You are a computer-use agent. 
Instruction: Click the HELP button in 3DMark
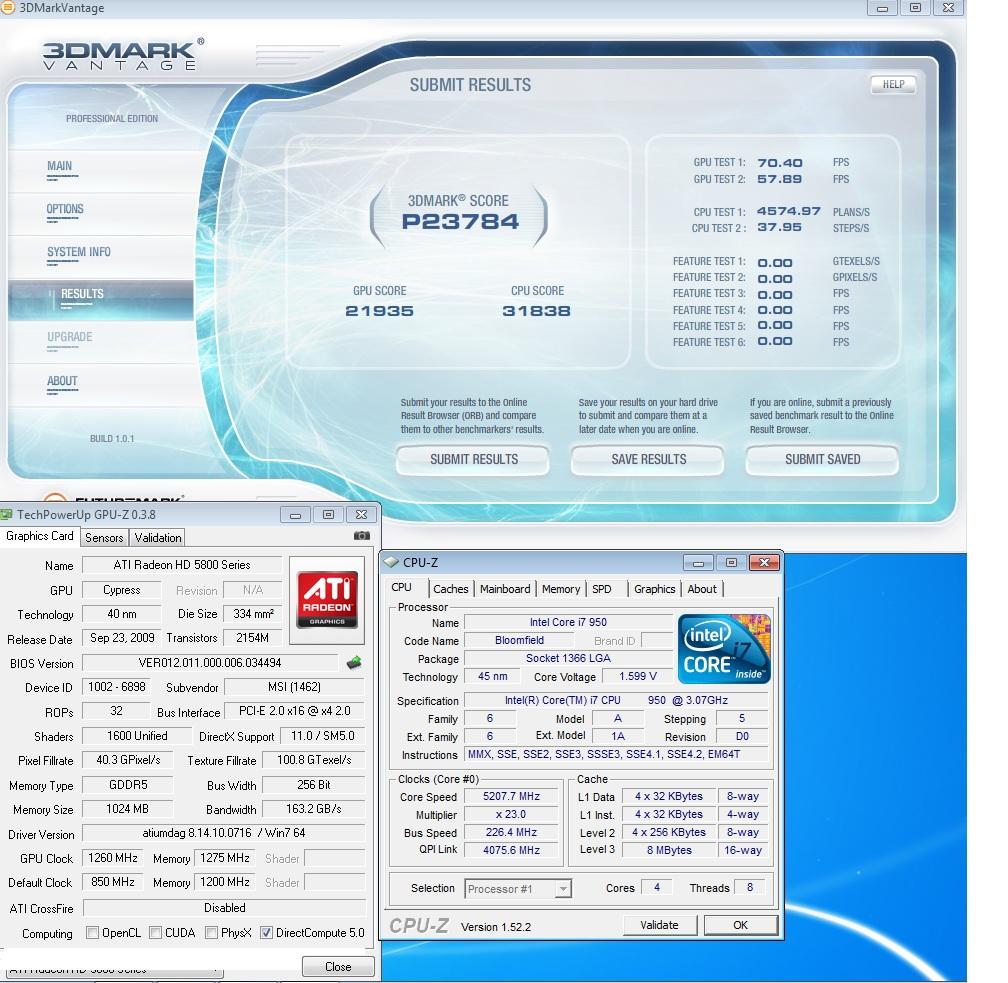[x=893, y=84]
